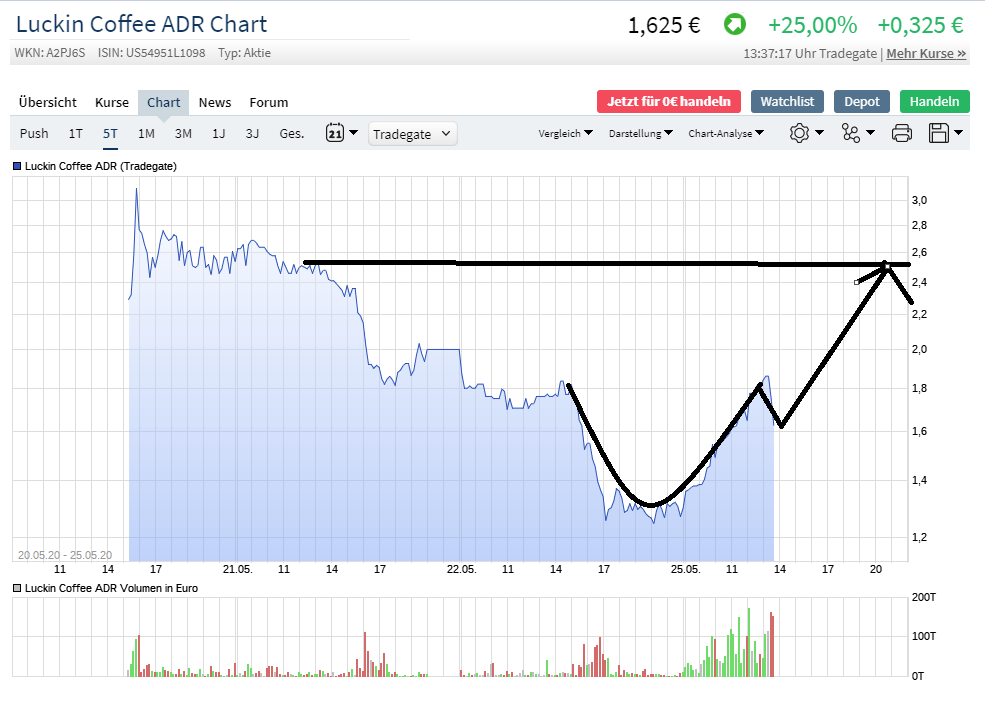Expand the arrow next to save icon
Viewport: 985px width, 706px height.
[x=958, y=133]
